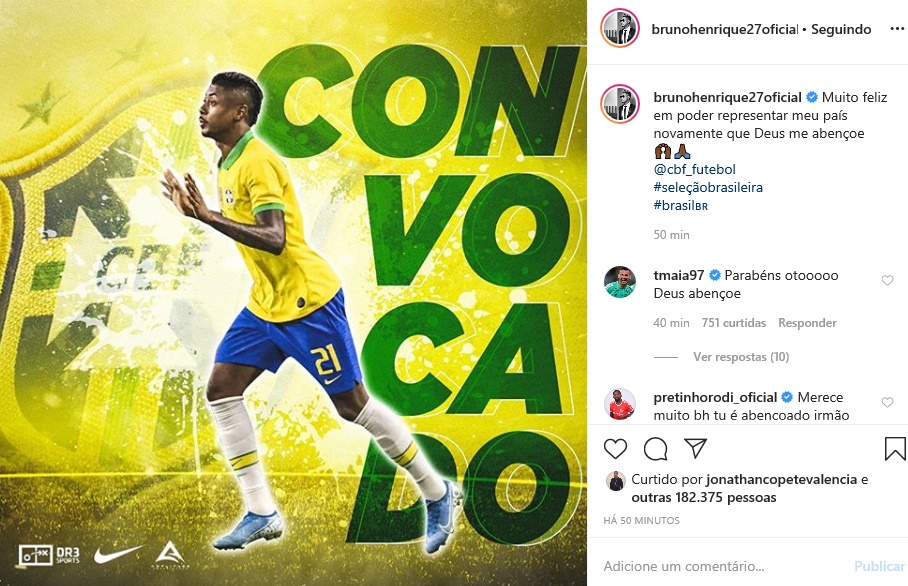Open comments using the speech bubble icon
Viewport: 908px width, 586px height.
point(656,449)
